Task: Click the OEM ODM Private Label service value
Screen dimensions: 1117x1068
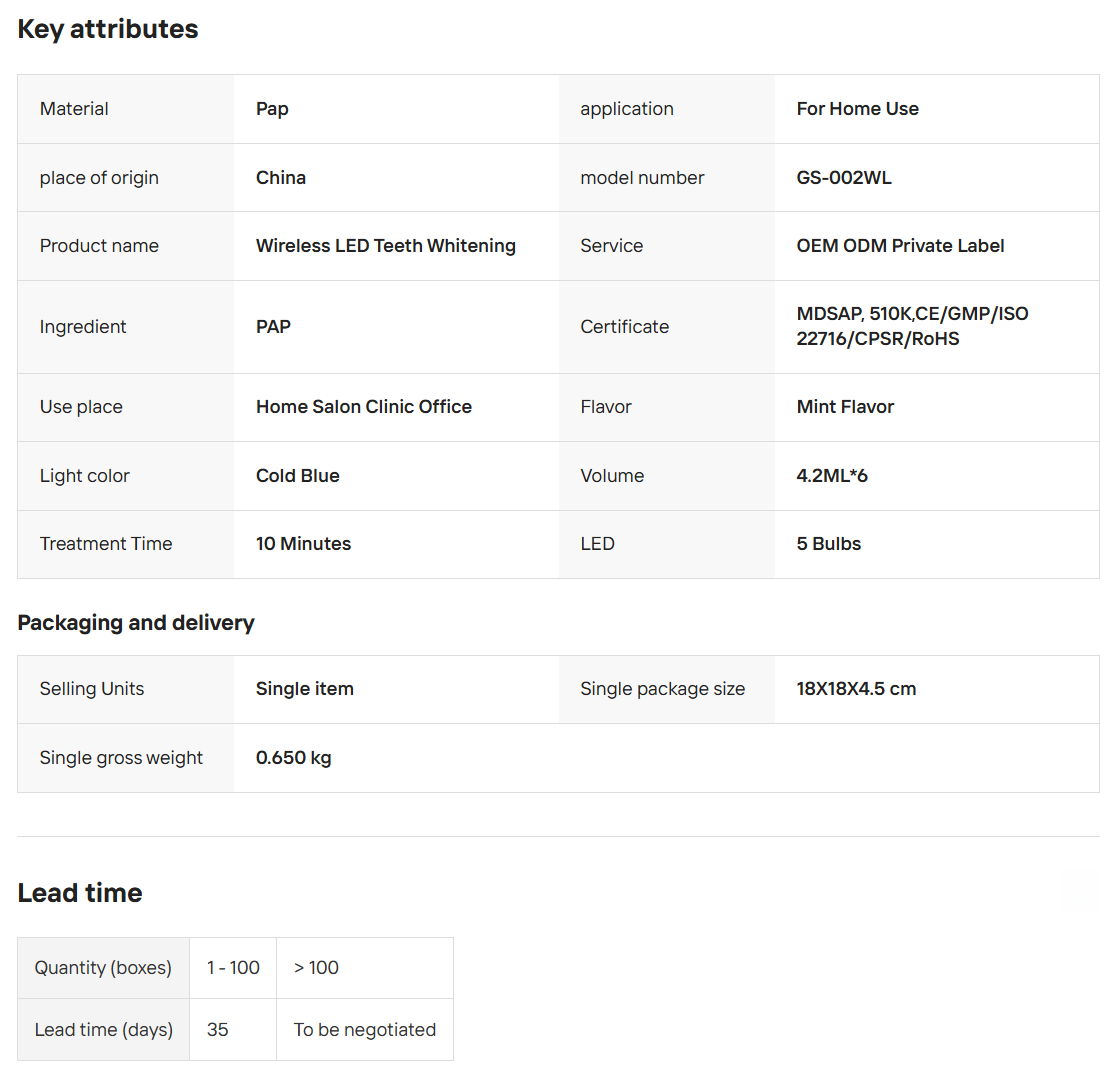Action: pos(900,246)
